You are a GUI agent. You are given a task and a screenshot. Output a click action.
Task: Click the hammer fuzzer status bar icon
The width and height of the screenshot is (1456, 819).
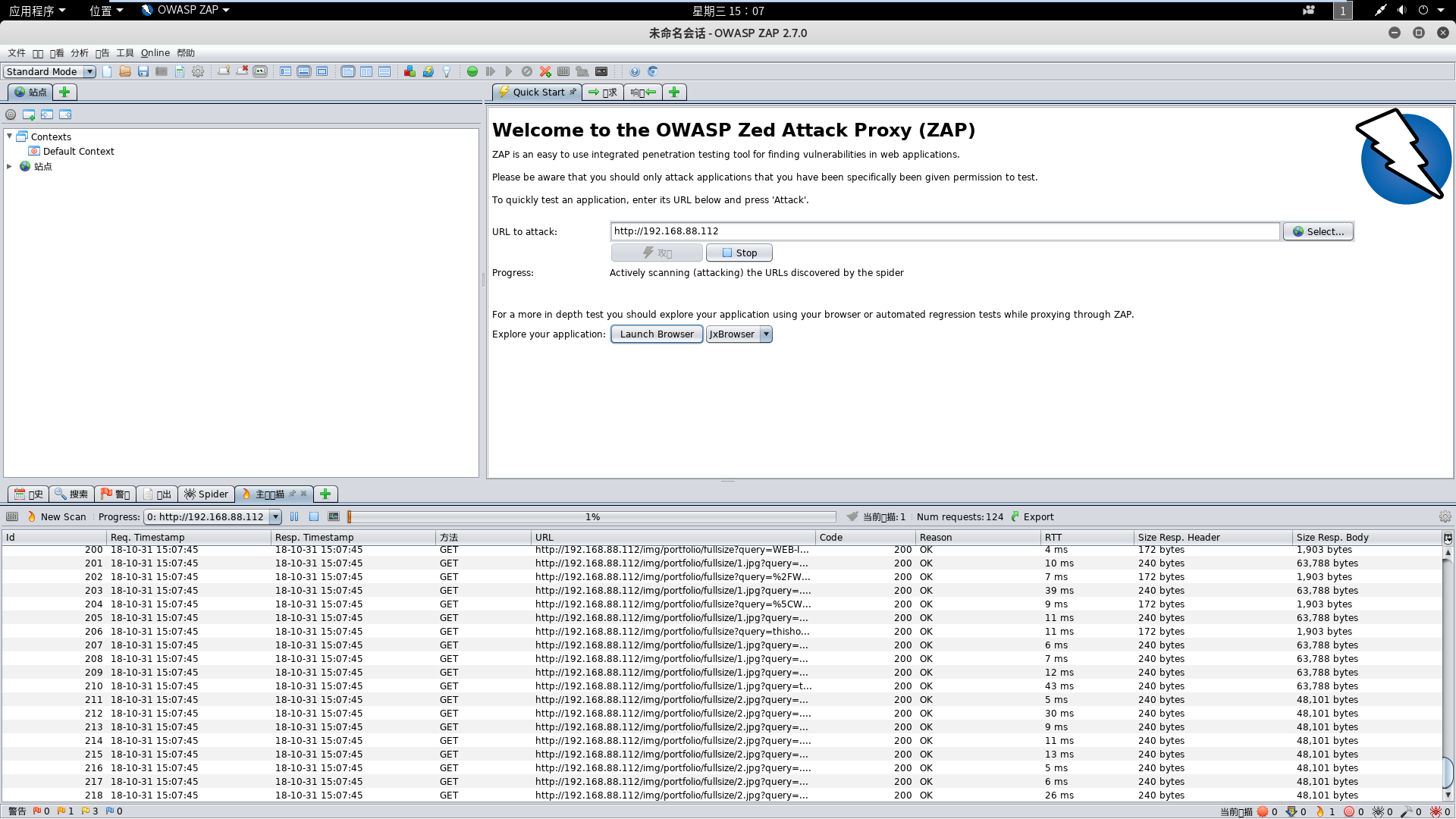pyautogui.click(x=1407, y=811)
